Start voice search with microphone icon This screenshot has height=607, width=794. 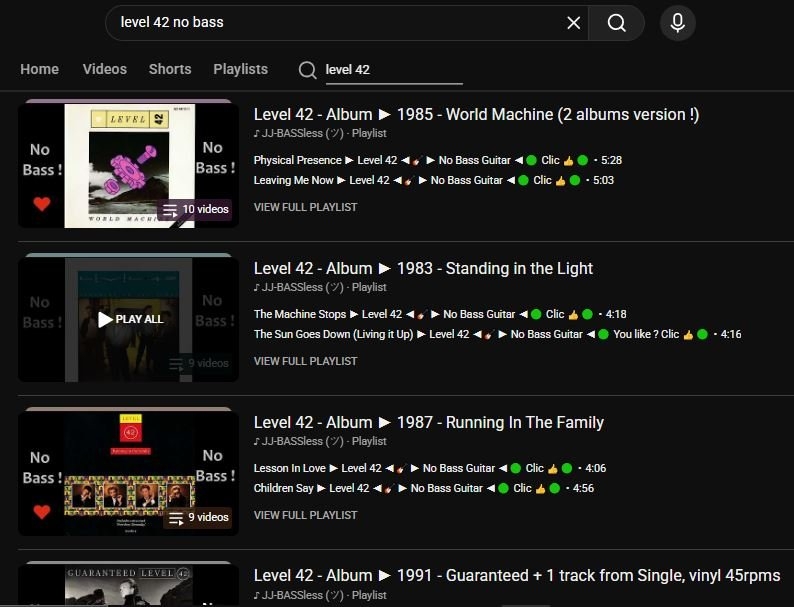pos(678,23)
